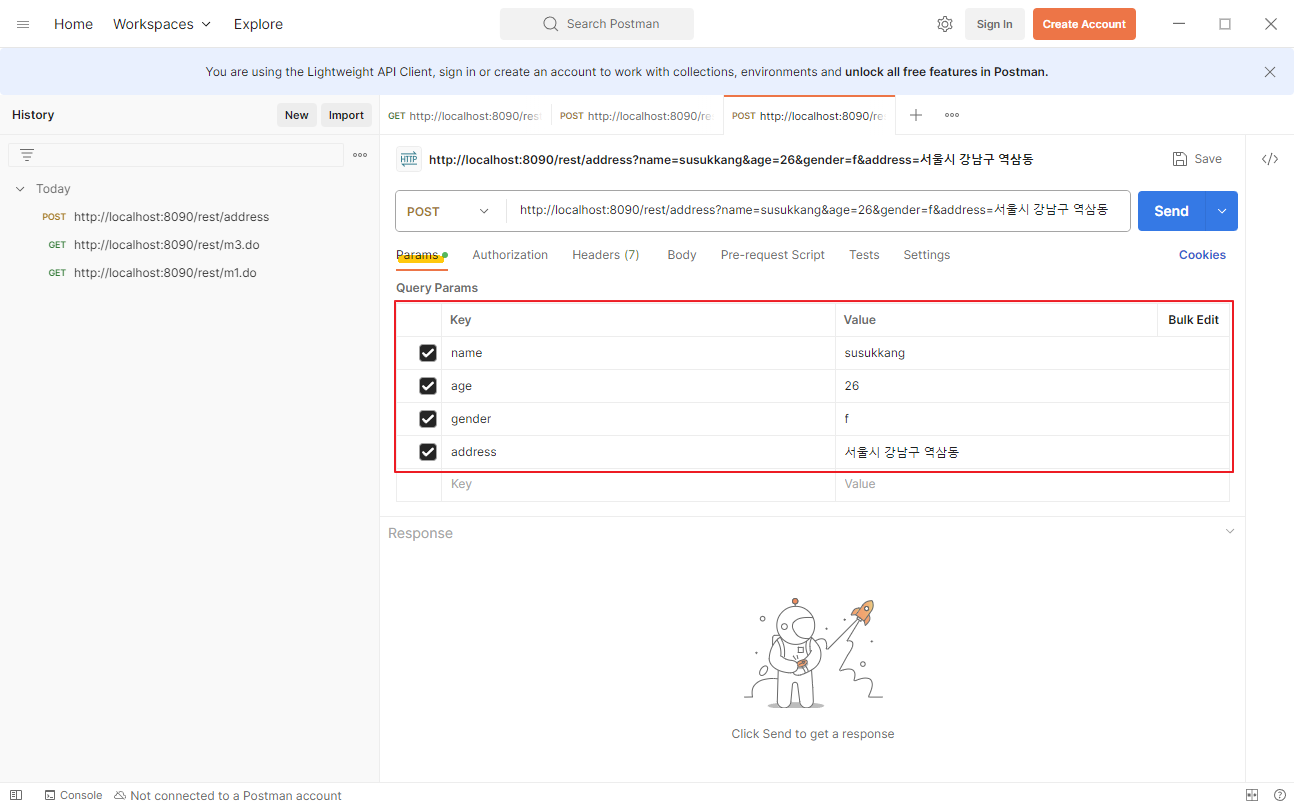Open the Workspaces dropdown
The image size is (1294, 807).
pos(162,24)
